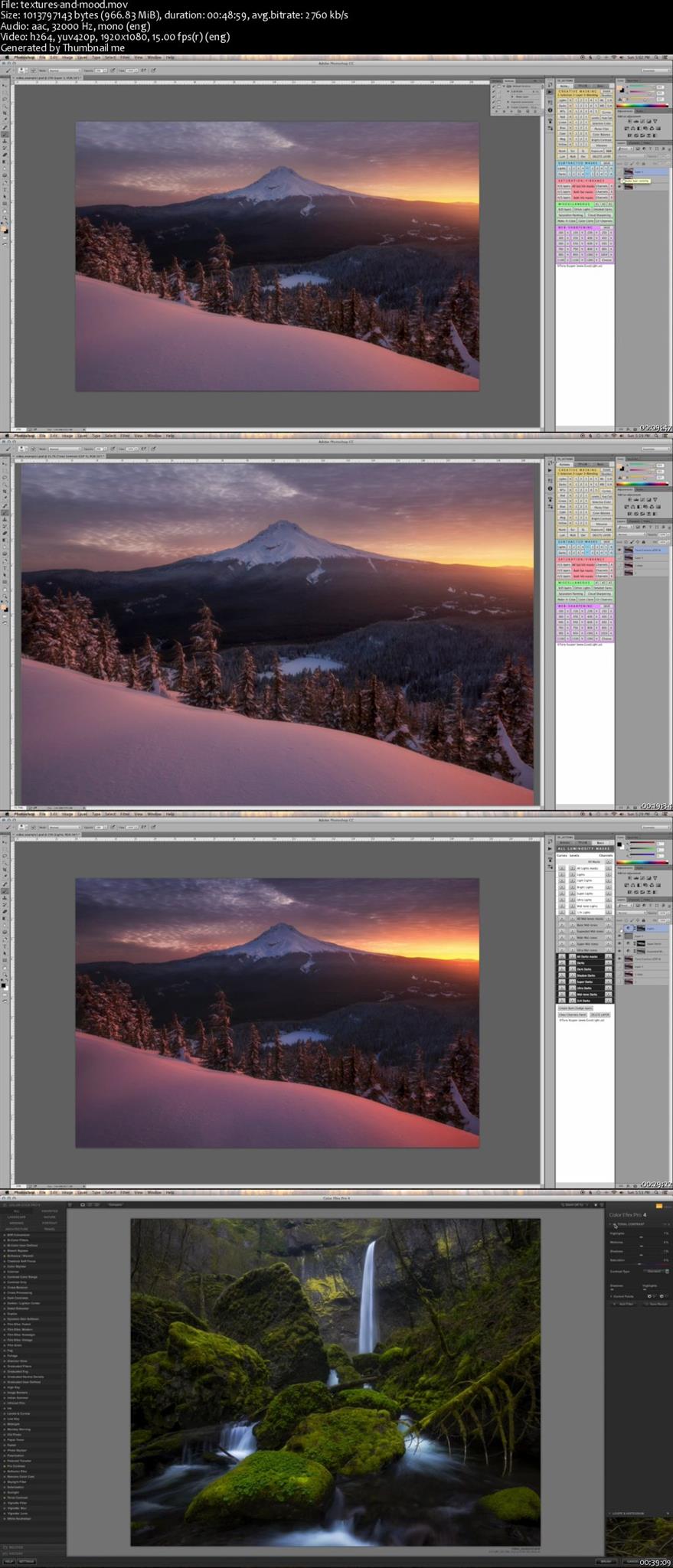Select Type tool in first Photoshop frame
Viewport: 673px width, 1568px height.
(5, 189)
